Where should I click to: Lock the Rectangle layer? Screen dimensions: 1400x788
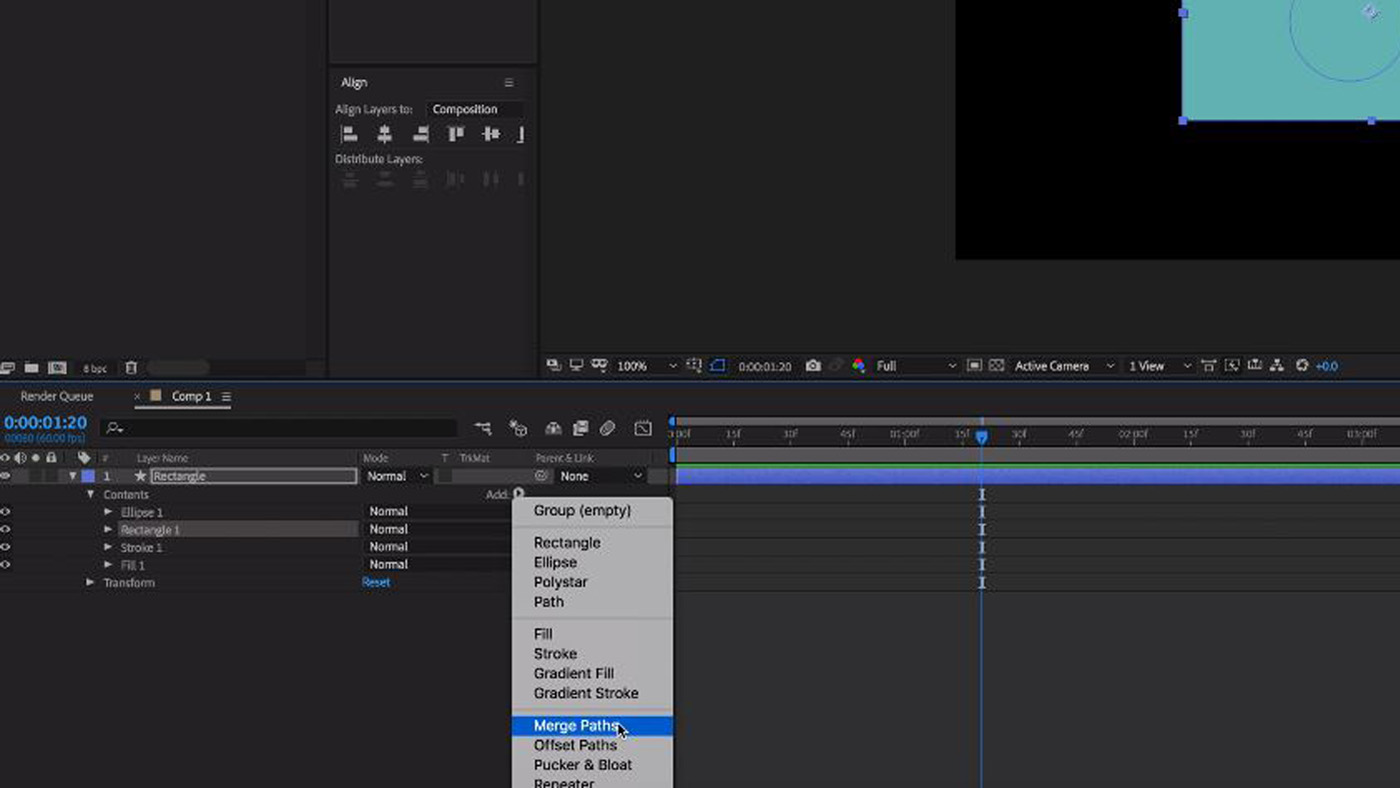tap(52, 476)
